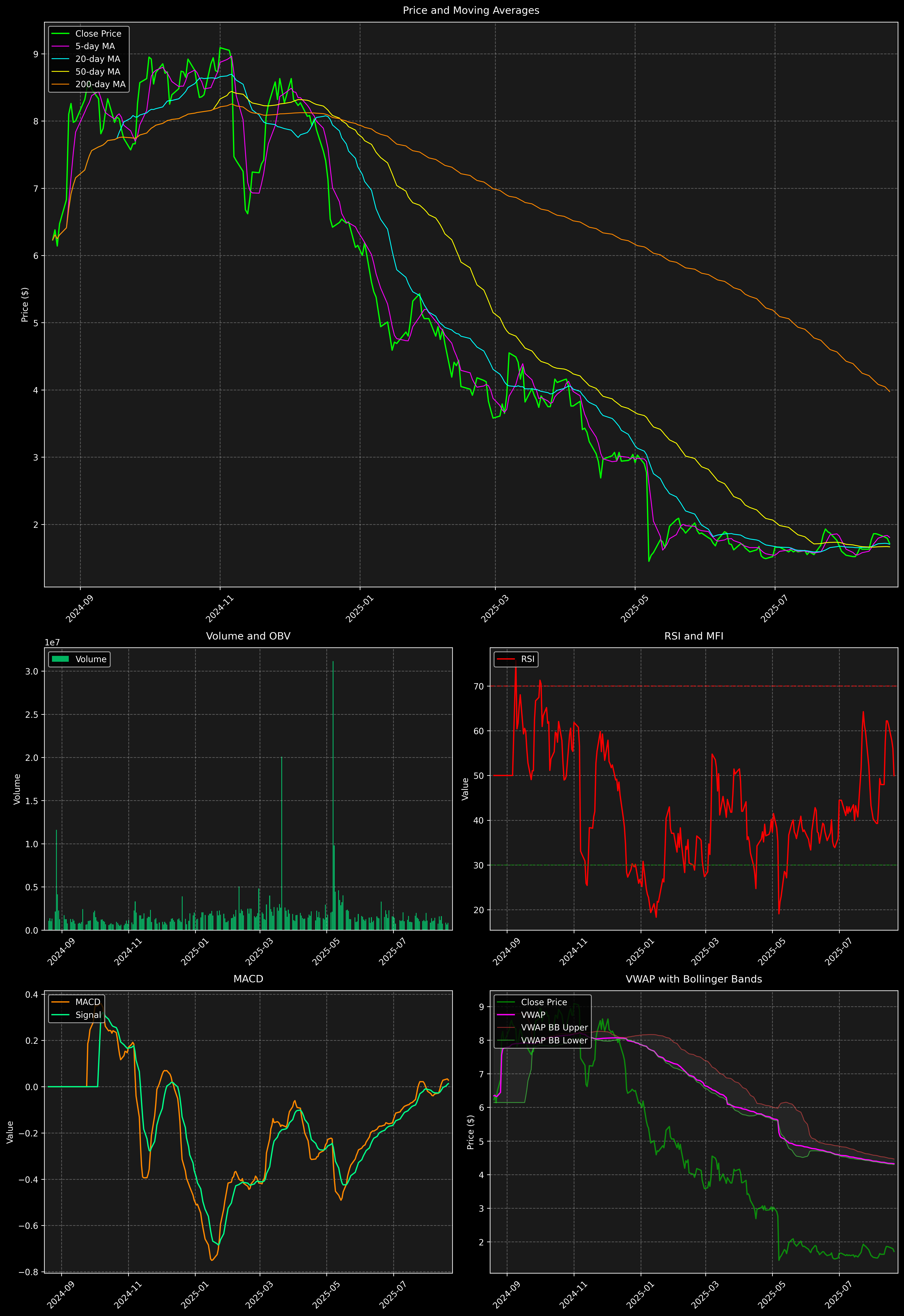The width and height of the screenshot is (904, 1316).
Task: Click the RSI legend entry
Action: 527,659
